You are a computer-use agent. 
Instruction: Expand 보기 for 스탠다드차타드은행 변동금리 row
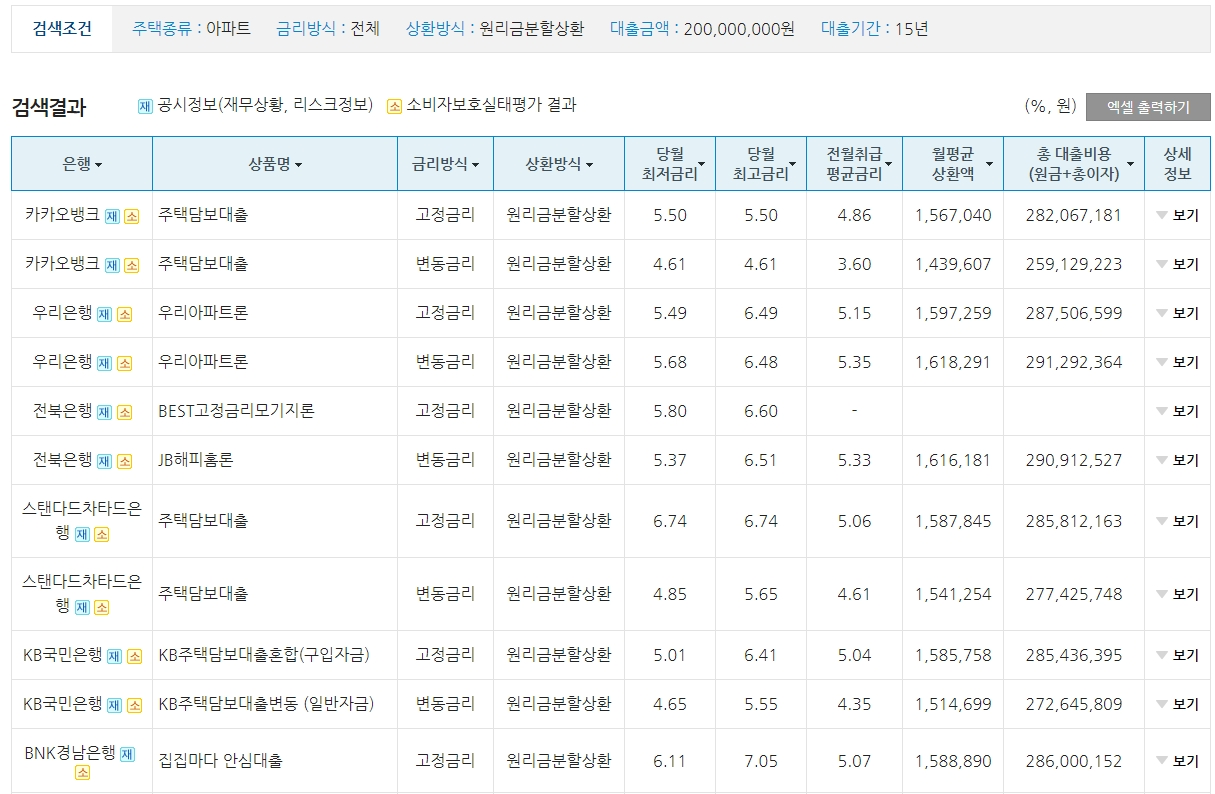pyautogui.click(x=1177, y=595)
